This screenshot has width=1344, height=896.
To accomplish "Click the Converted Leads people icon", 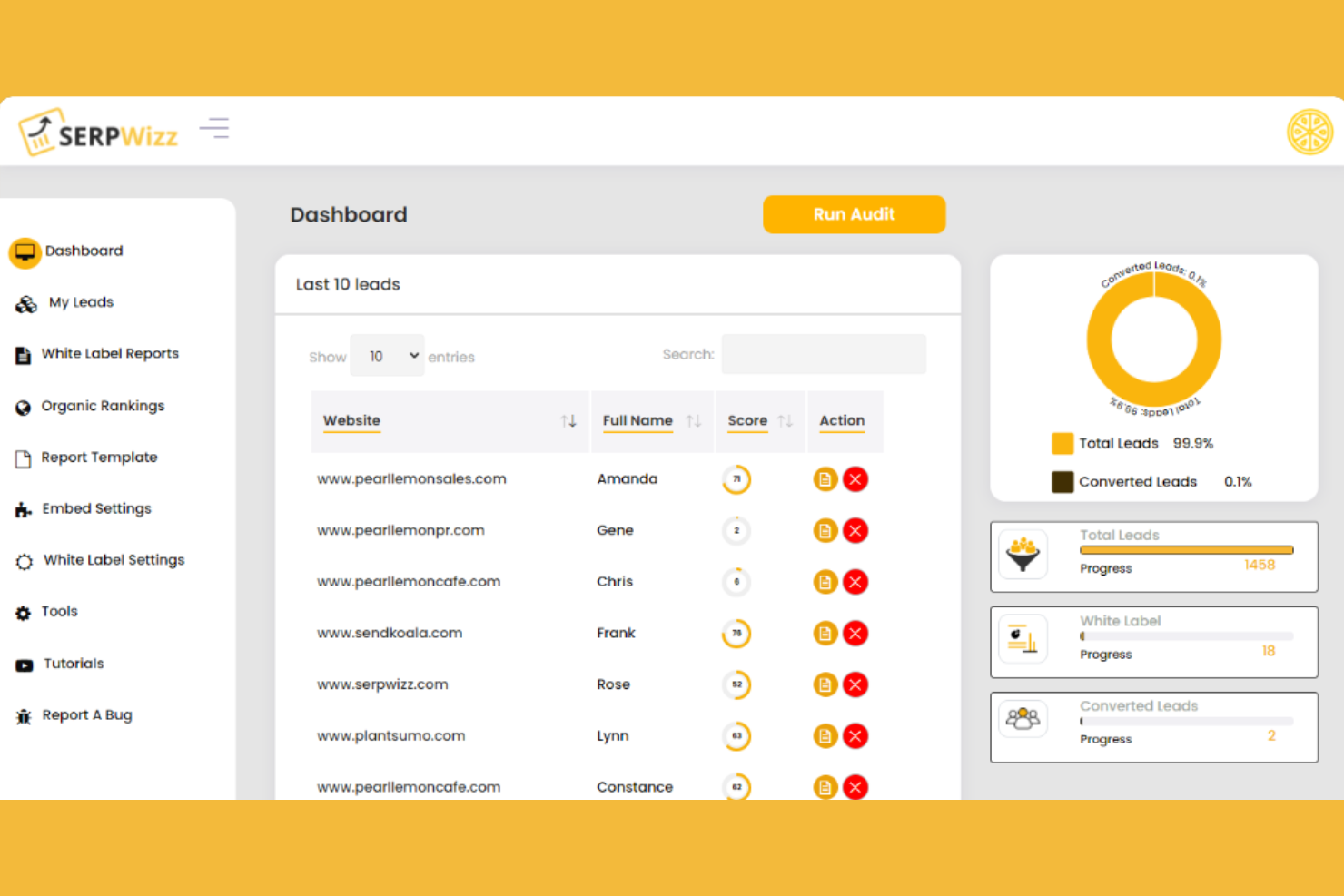I will tap(1023, 721).
